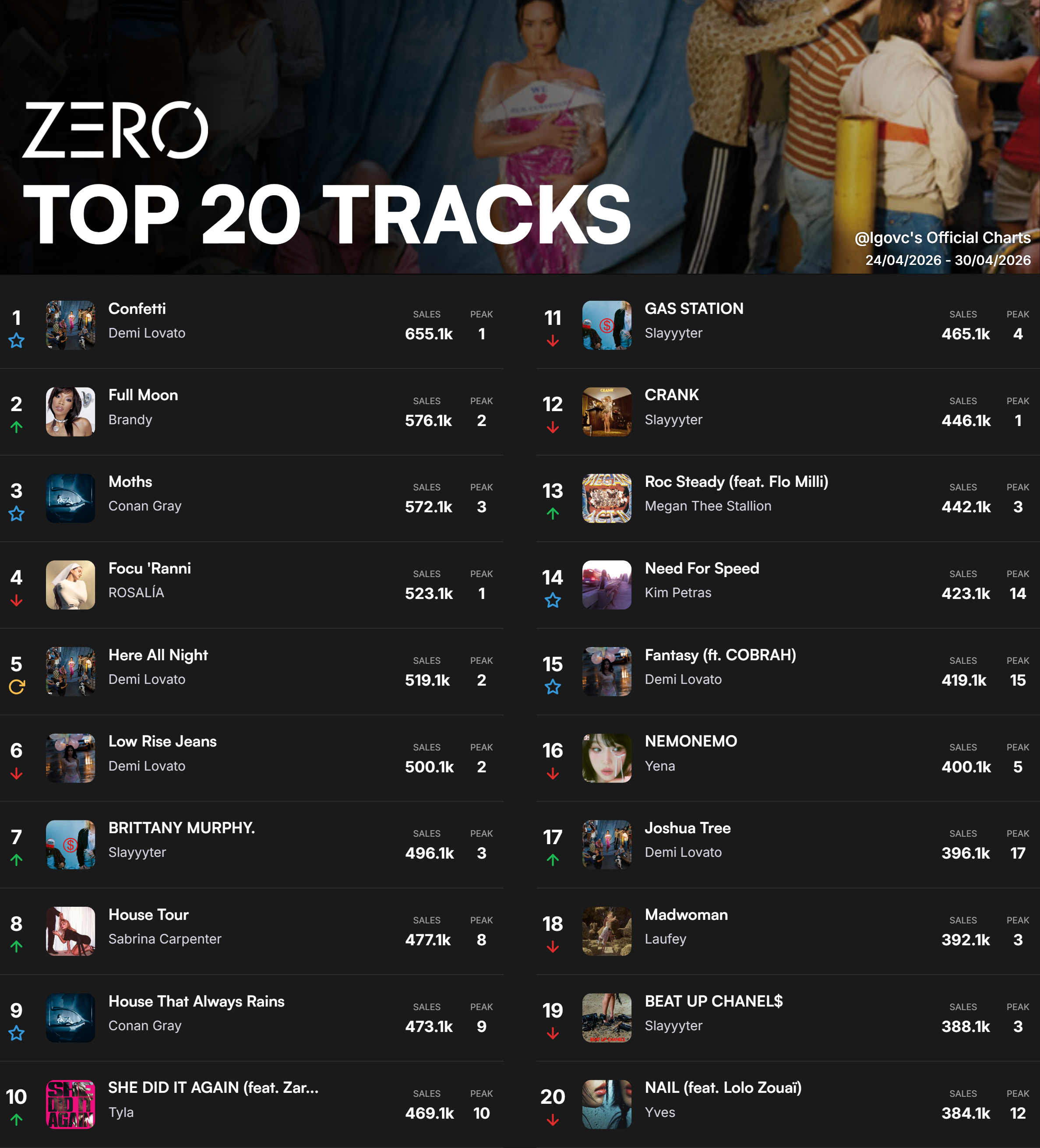Click the red down arrow beside NAIL
The width and height of the screenshot is (1040, 1148).
point(553,1120)
